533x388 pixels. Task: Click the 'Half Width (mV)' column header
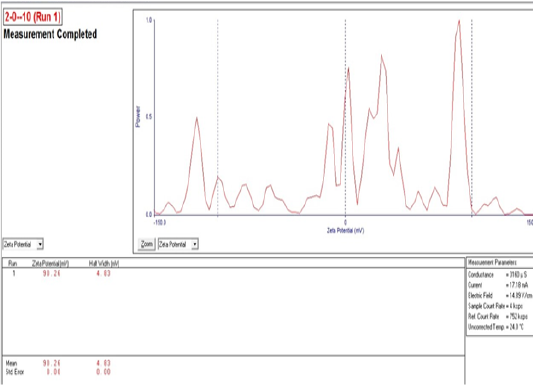click(x=104, y=264)
